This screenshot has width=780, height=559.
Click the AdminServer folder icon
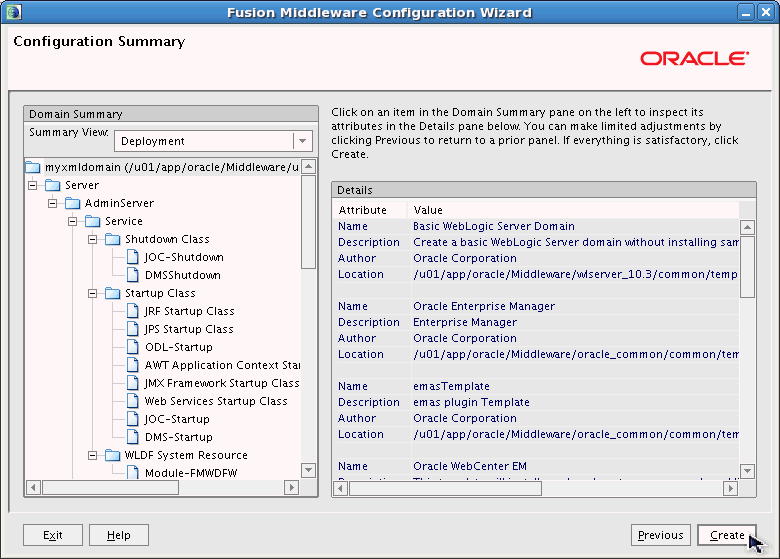[73, 203]
